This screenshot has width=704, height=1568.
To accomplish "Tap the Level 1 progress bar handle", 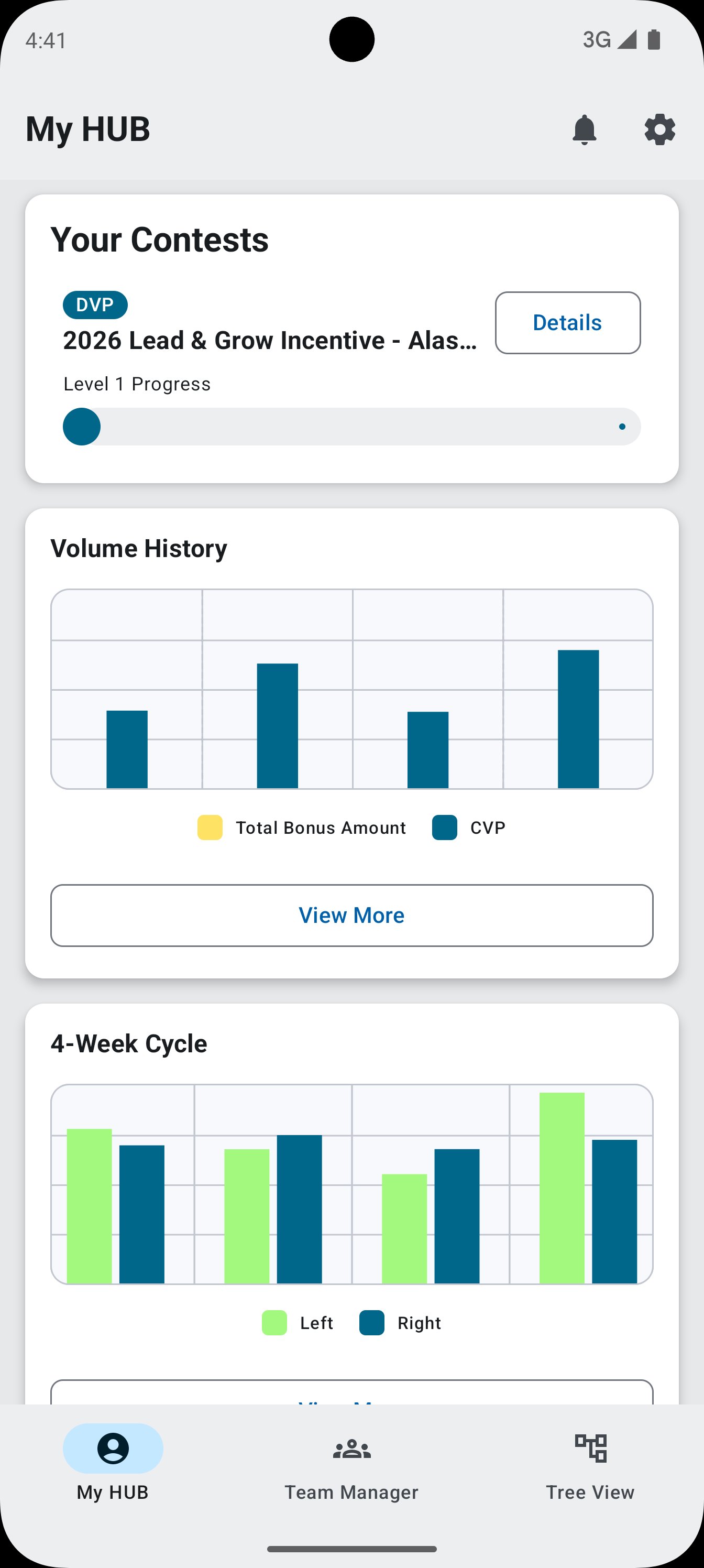I will coord(82,427).
